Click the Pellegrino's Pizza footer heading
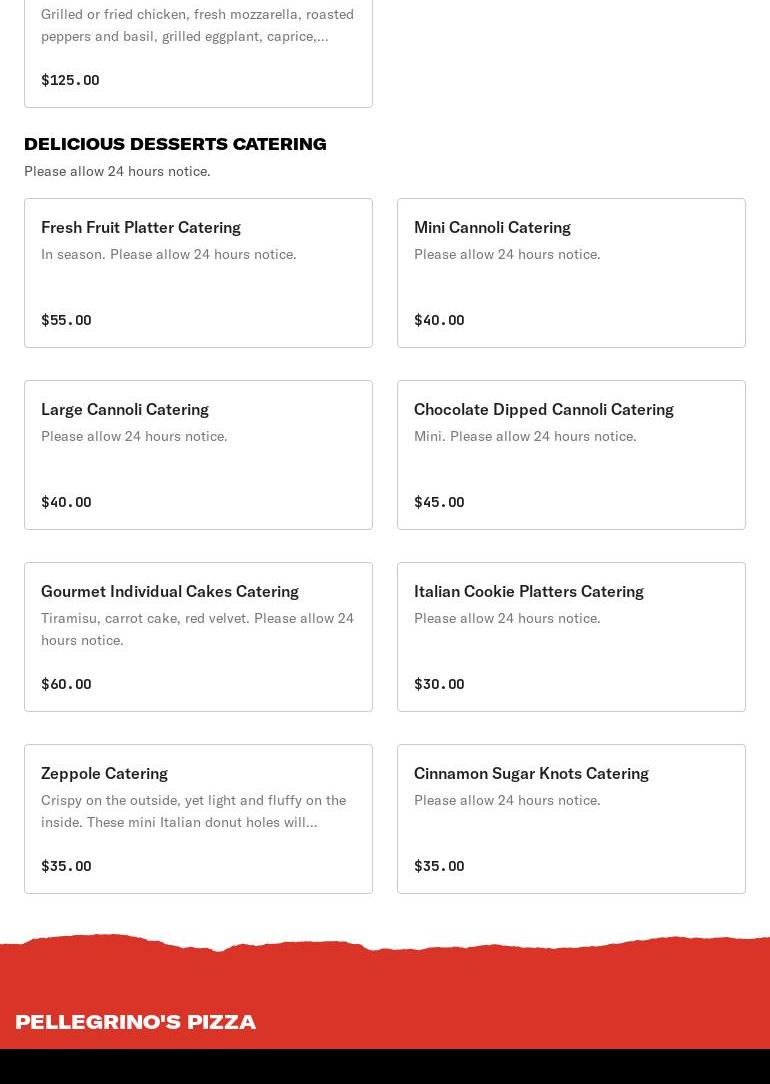 [136, 1021]
